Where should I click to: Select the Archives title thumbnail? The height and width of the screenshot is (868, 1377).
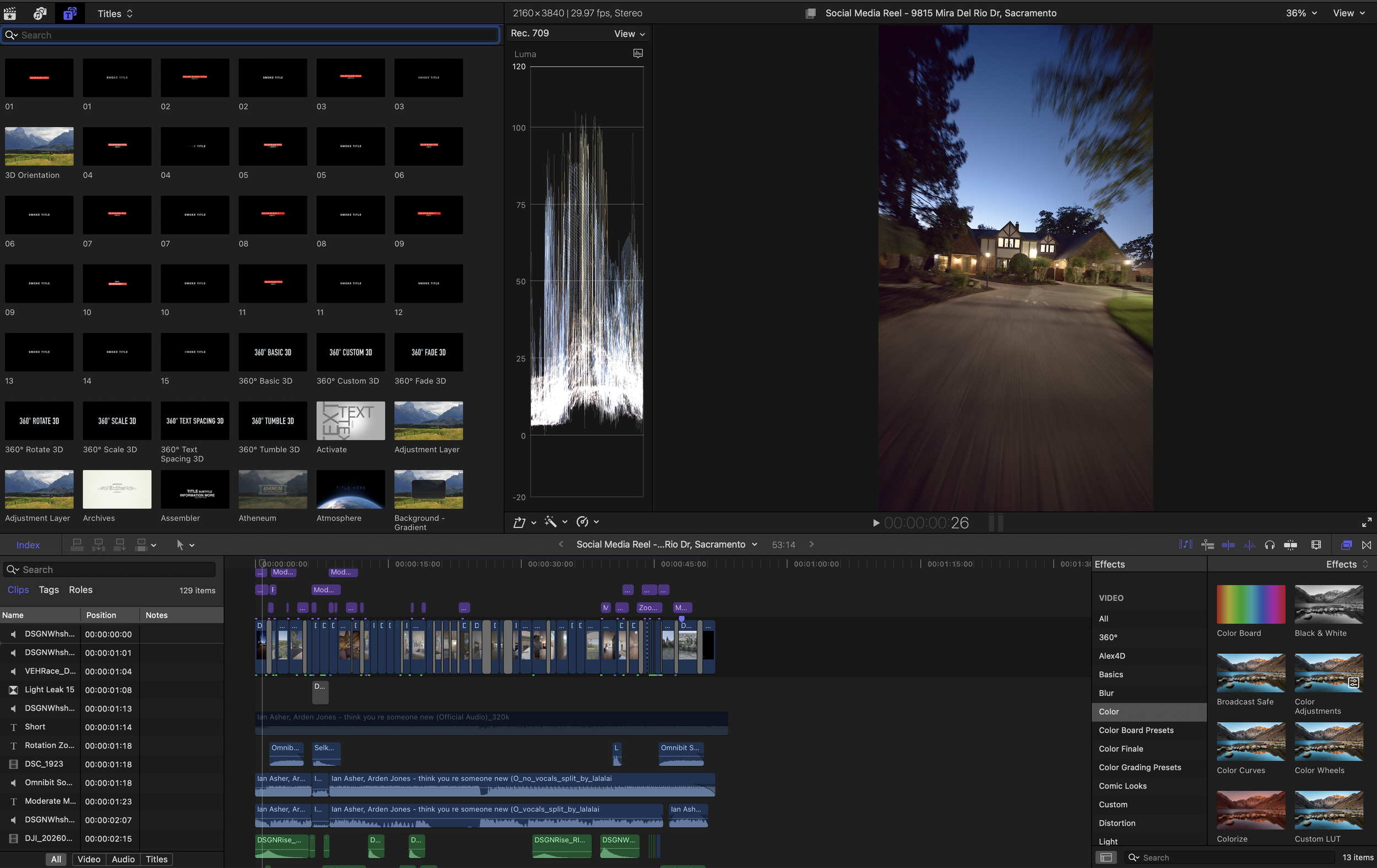[117, 489]
